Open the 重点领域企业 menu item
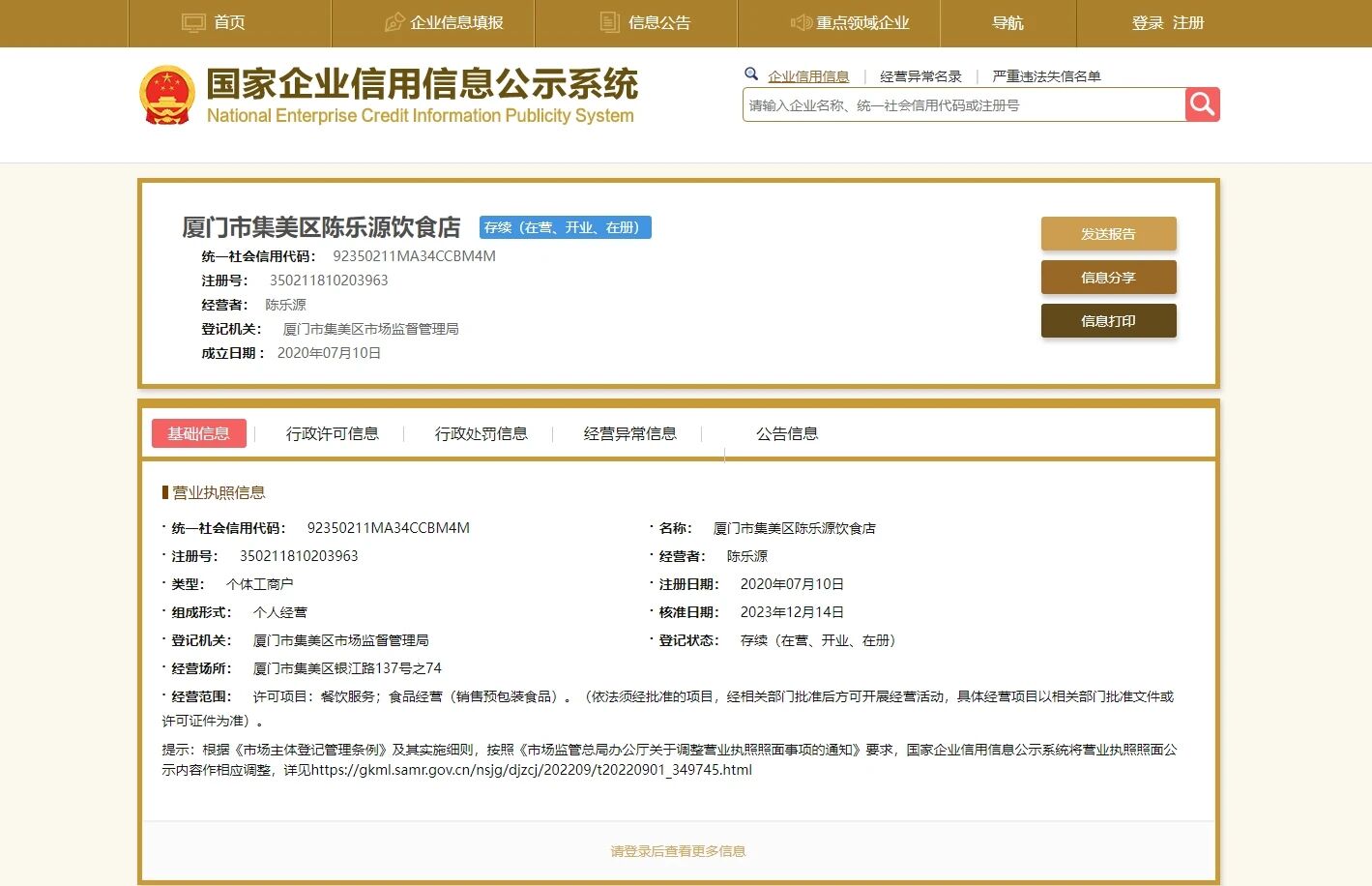 [x=862, y=22]
